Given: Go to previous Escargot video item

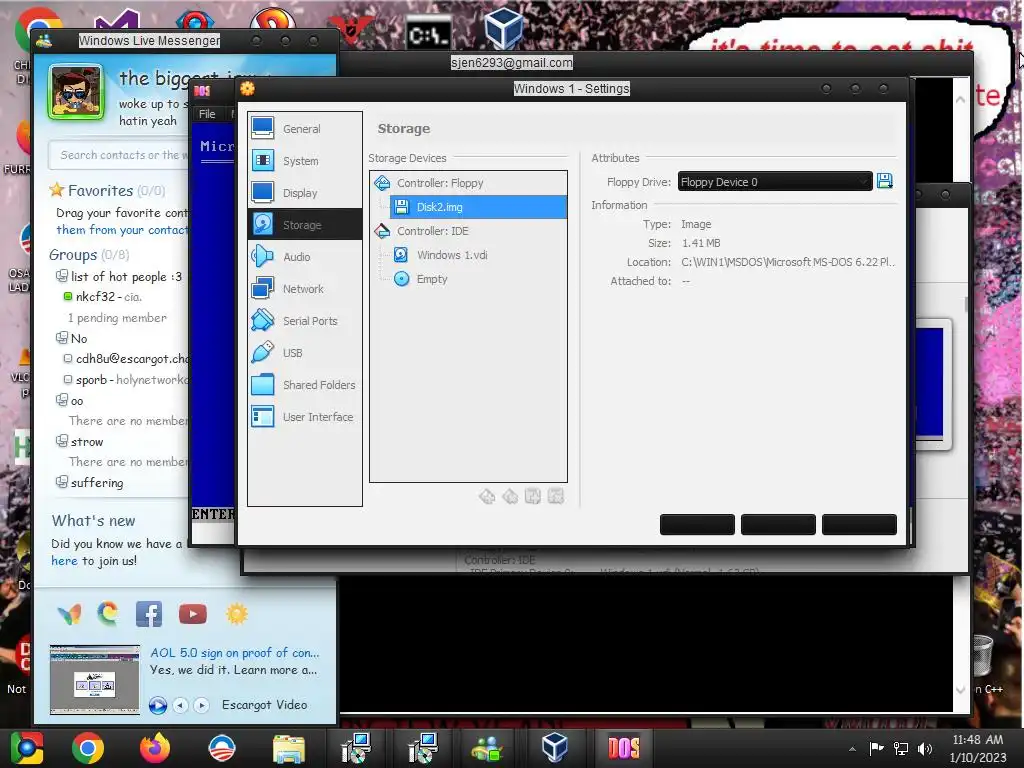Looking at the screenshot, I should tap(180, 705).
